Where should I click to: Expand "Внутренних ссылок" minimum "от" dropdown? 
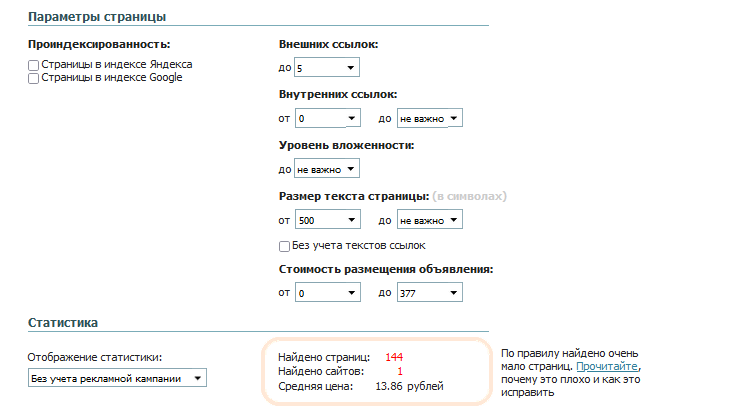tap(327, 119)
